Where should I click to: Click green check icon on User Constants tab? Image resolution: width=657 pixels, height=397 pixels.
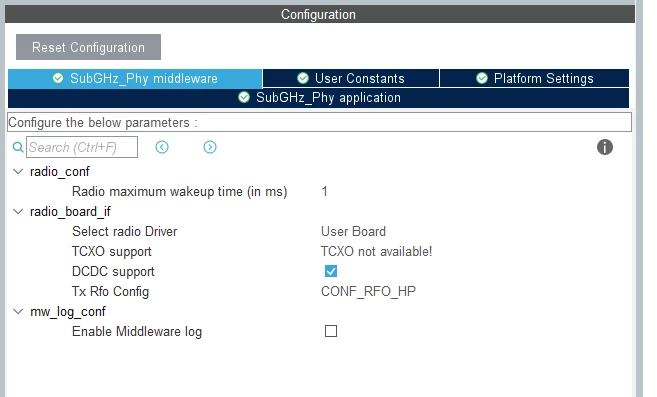303,78
